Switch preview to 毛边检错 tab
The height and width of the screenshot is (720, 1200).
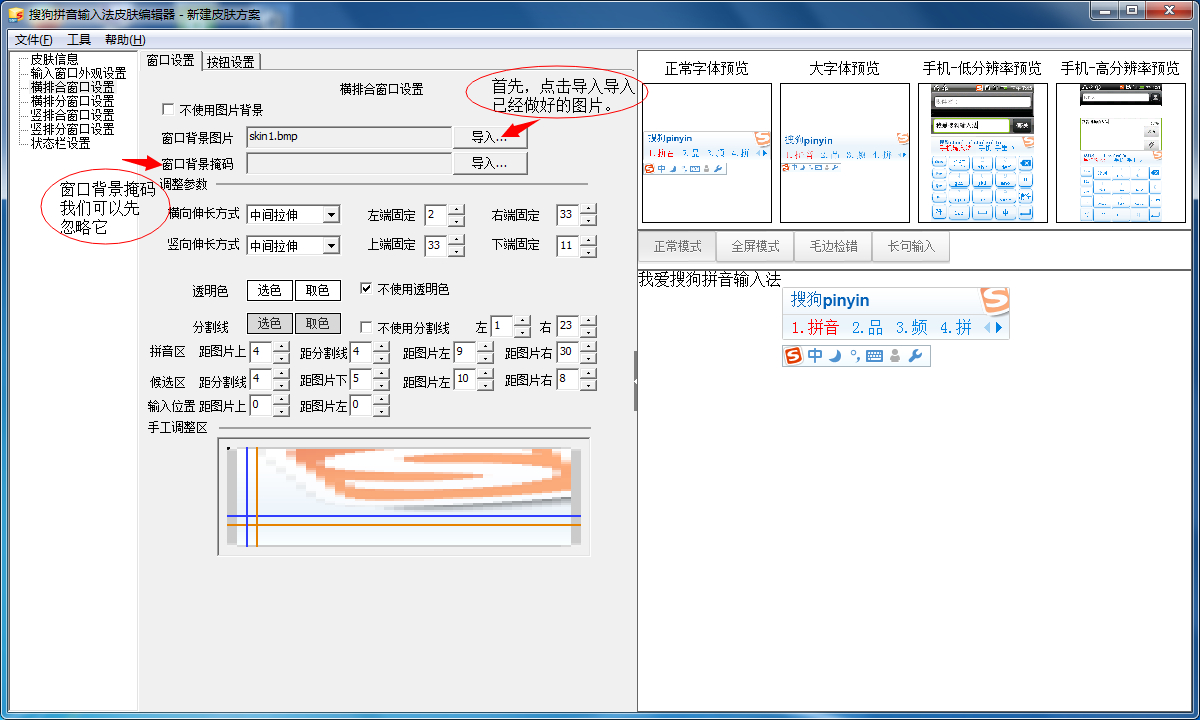click(833, 246)
